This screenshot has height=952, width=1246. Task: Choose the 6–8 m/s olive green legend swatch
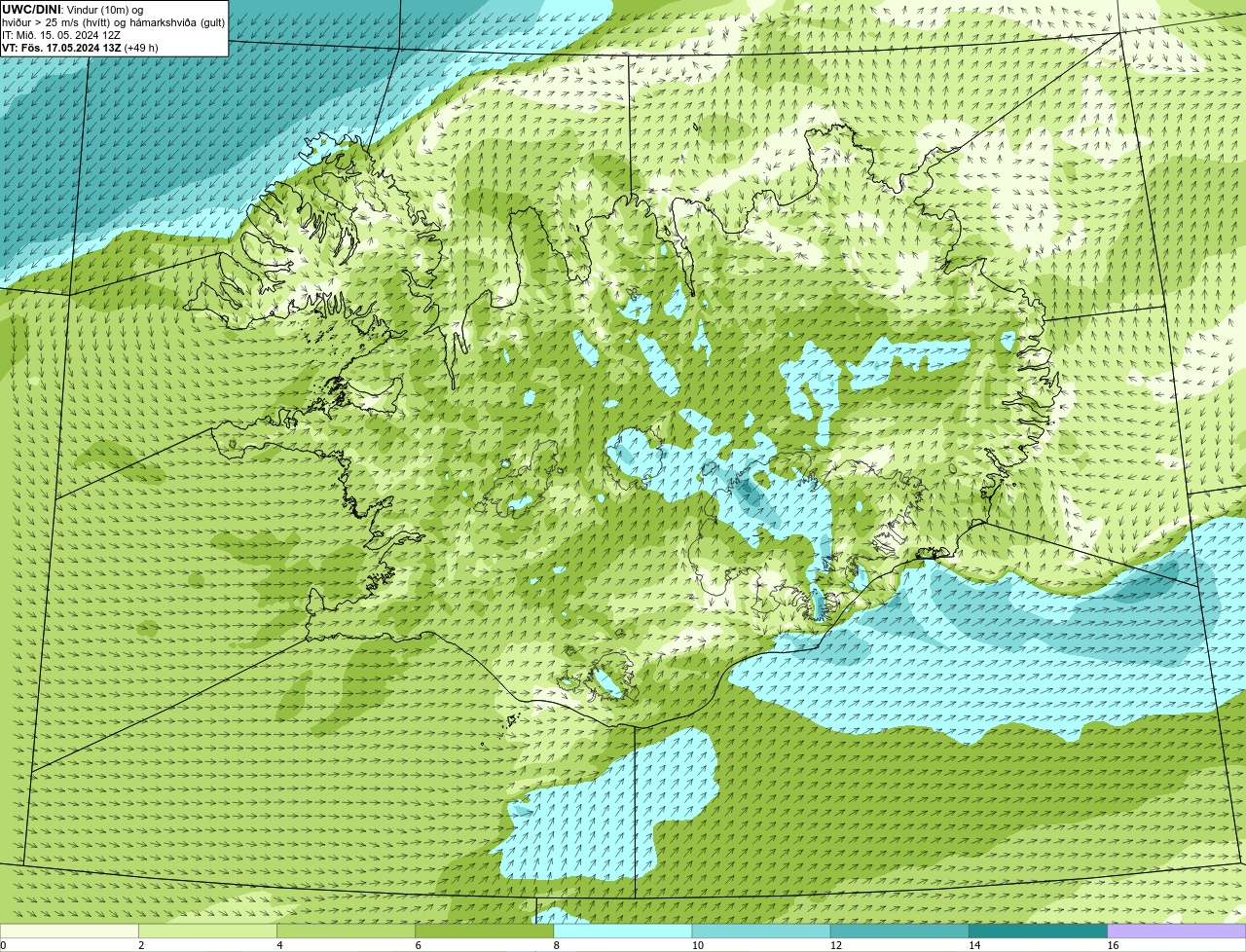tap(484, 931)
